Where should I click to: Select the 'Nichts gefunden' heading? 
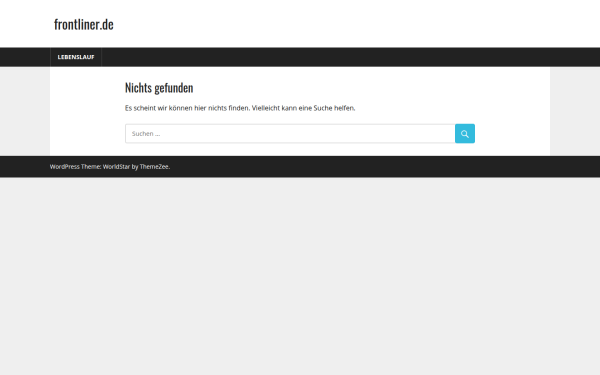click(159, 88)
